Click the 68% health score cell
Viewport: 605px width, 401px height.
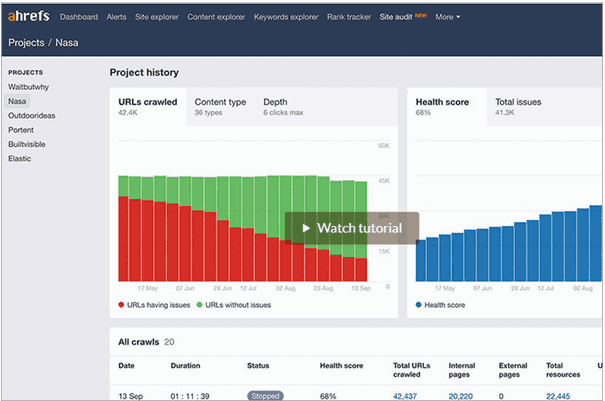tap(328, 396)
